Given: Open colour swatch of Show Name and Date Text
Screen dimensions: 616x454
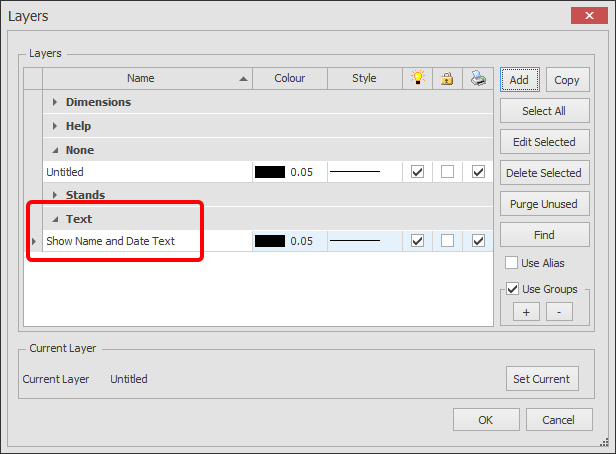Looking at the screenshot, I should coord(270,241).
